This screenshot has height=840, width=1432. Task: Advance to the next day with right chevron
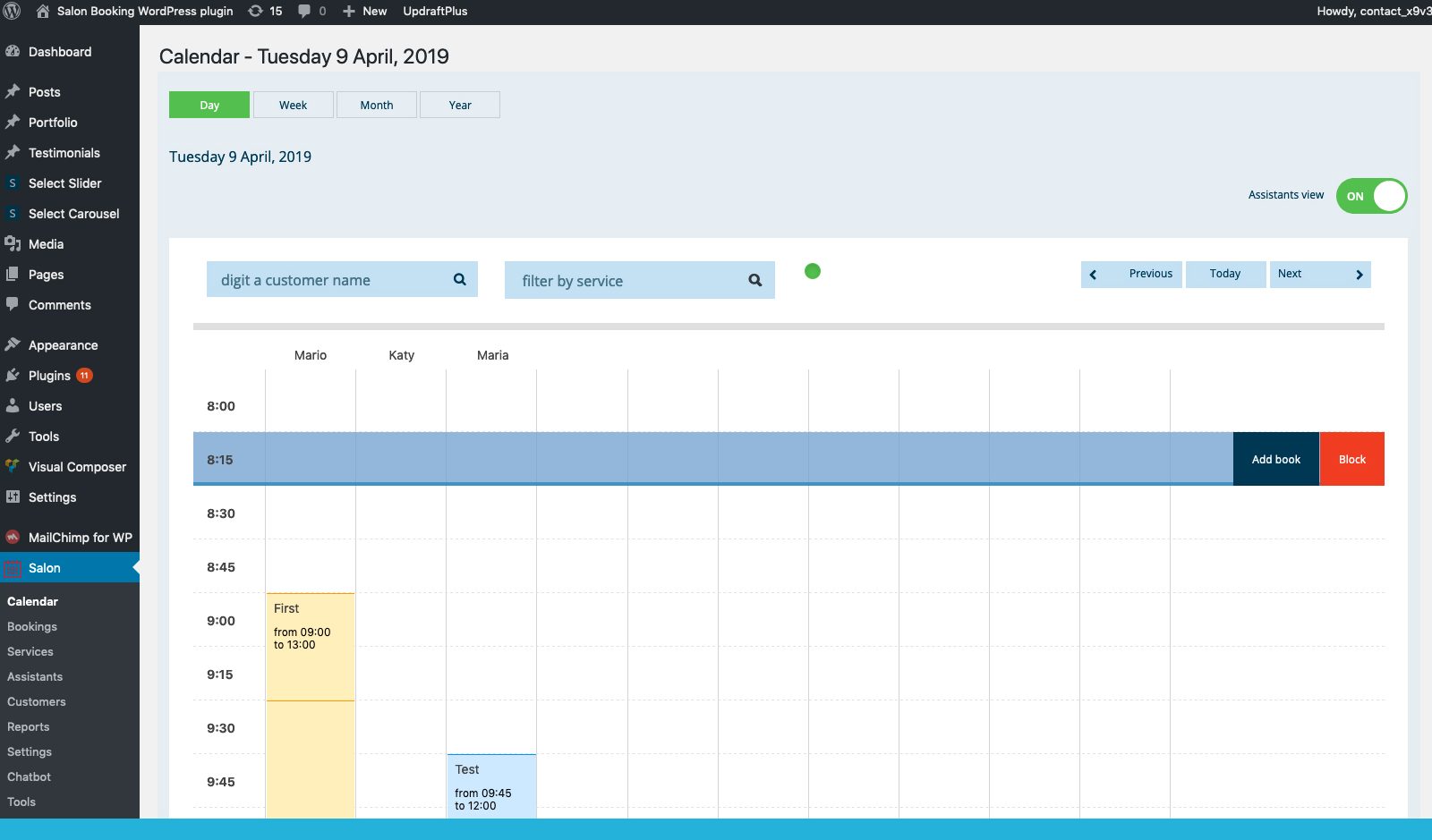(1359, 275)
